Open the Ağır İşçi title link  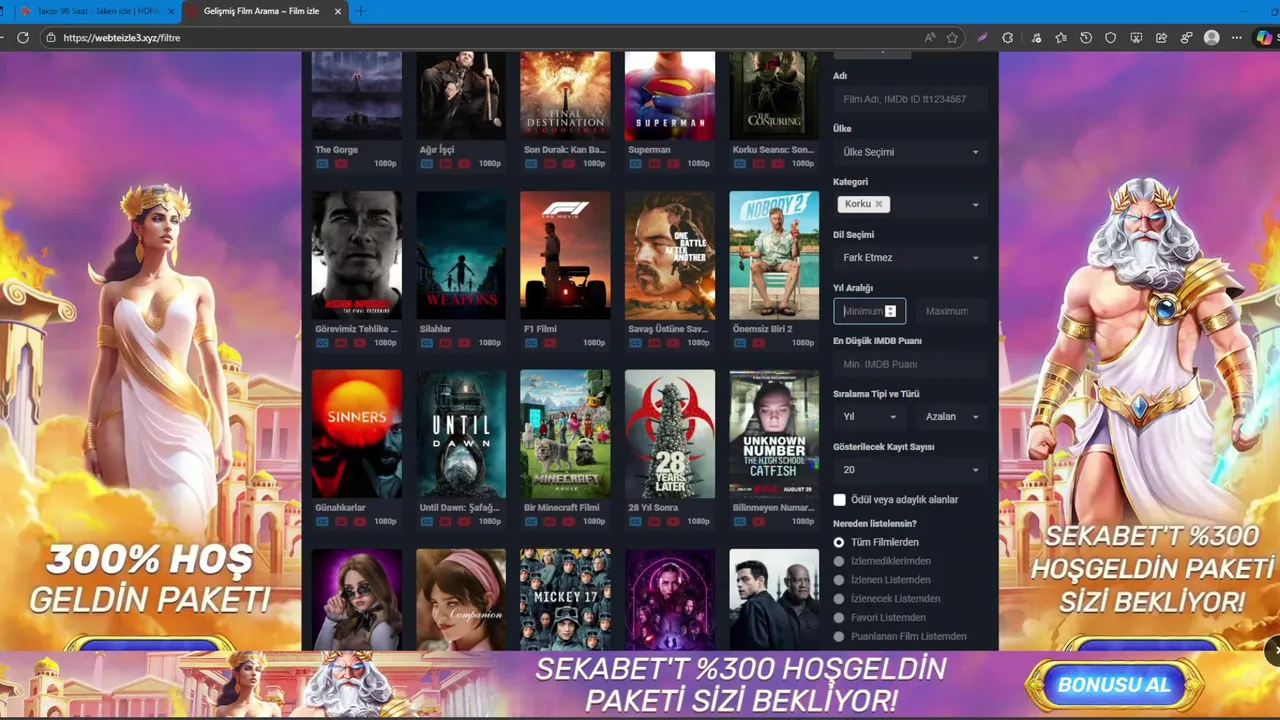437,150
